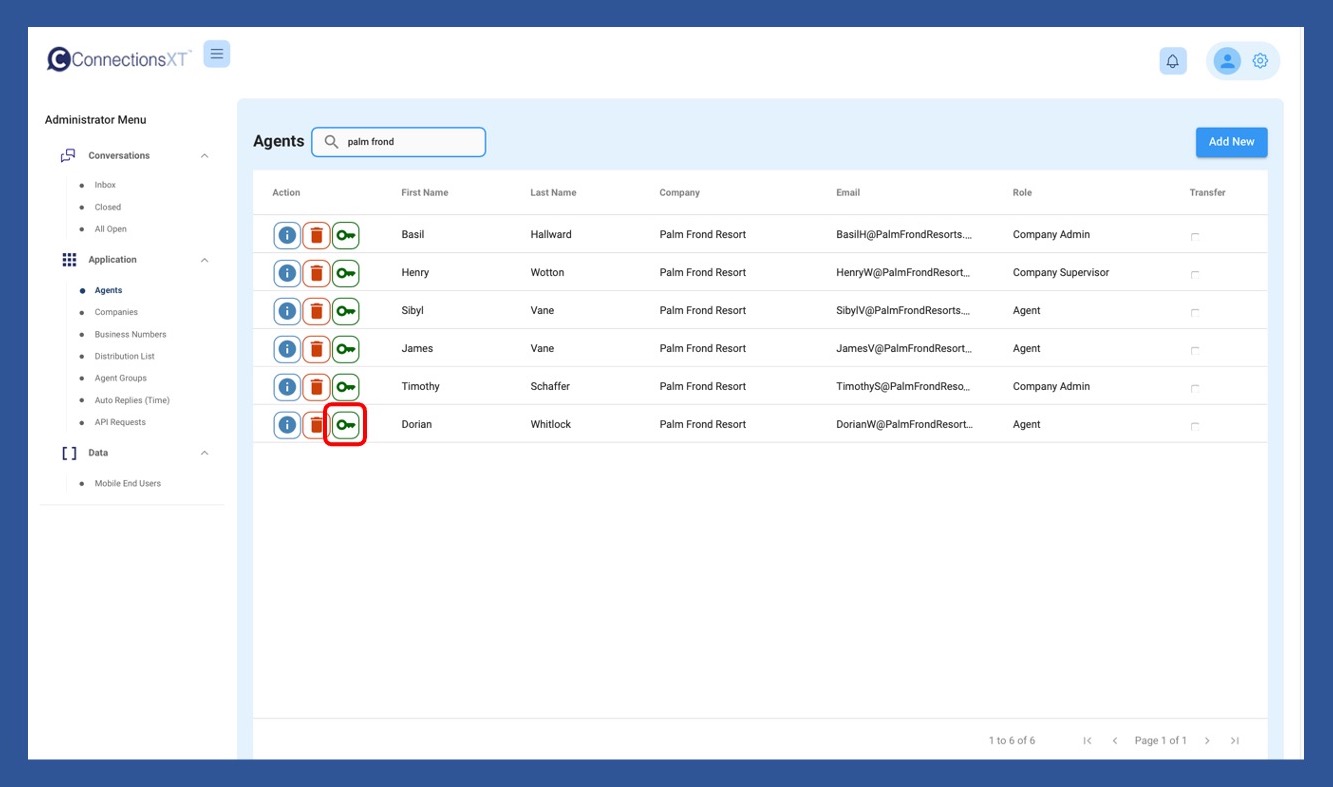Click the key icon for Sibyl Vane
Image resolution: width=1333 pixels, height=787 pixels.
346,311
